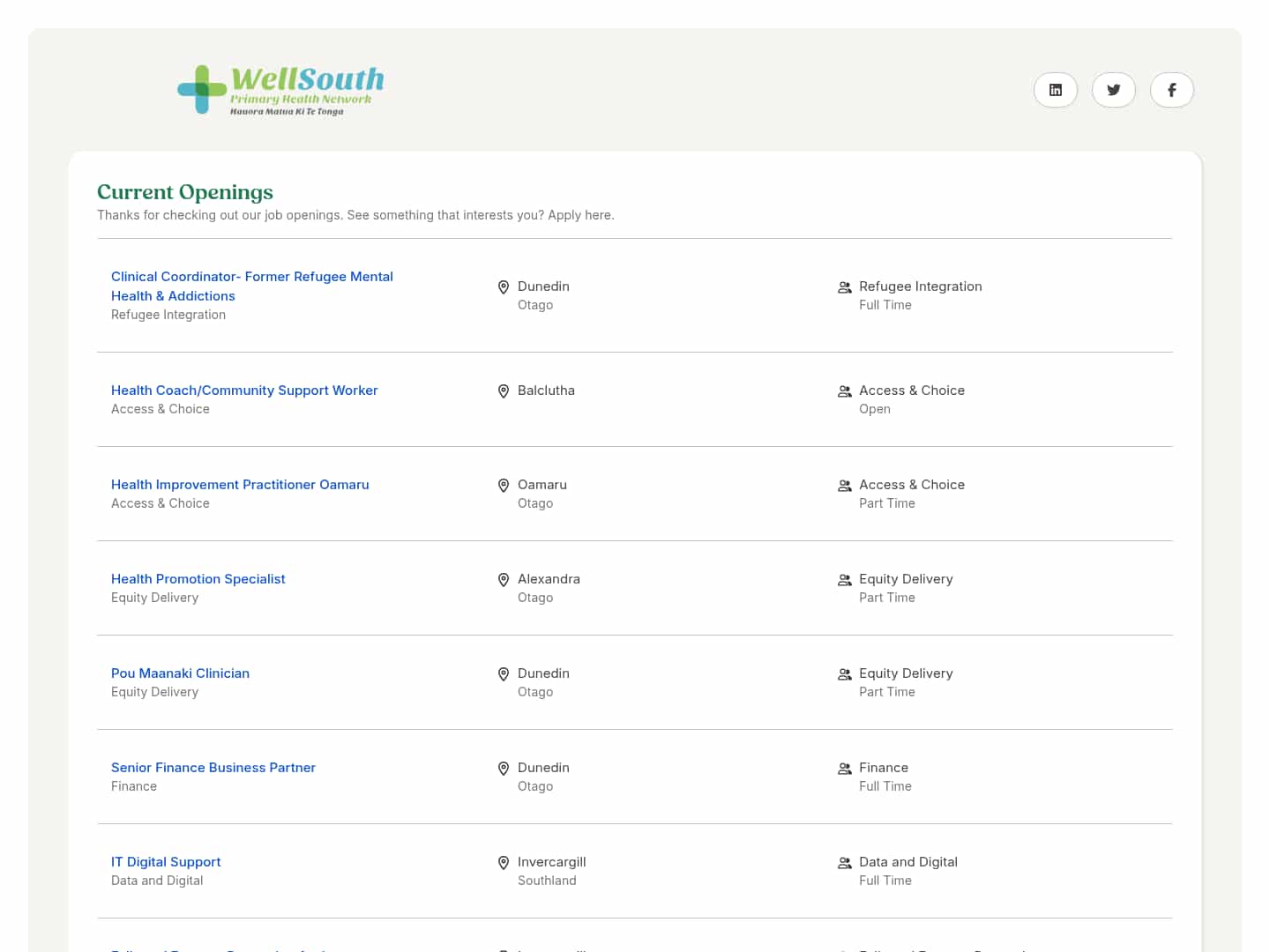Open the Facebook page icon

click(x=1171, y=89)
